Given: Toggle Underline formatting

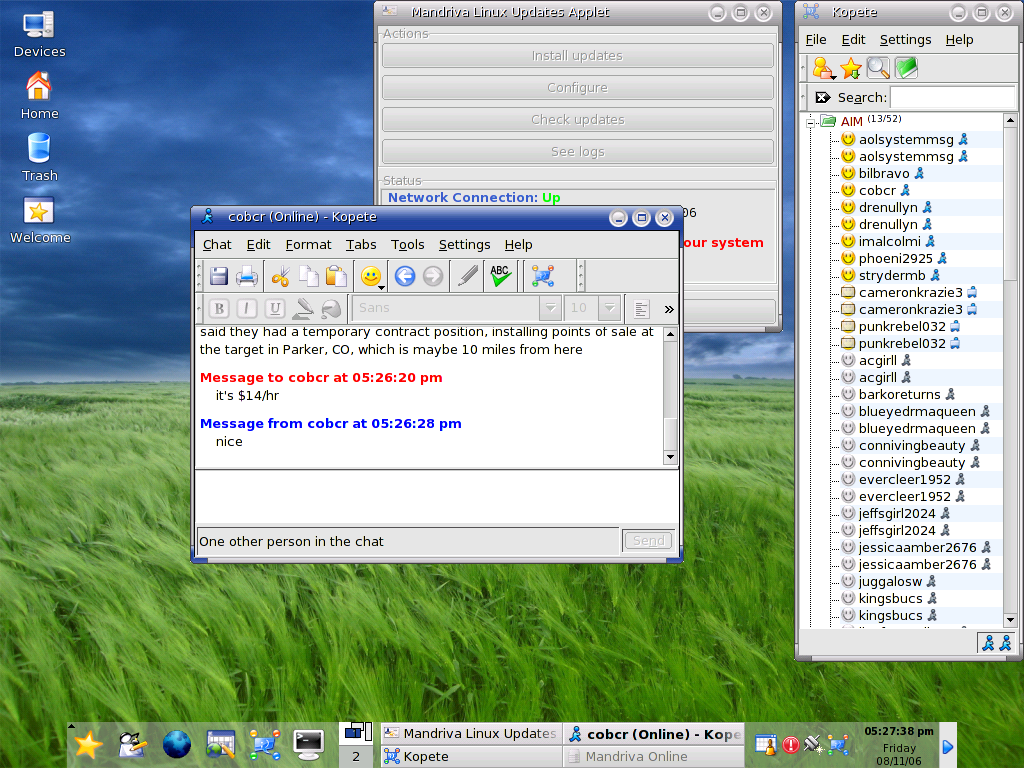Looking at the screenshot, I should tap(275, 308).
